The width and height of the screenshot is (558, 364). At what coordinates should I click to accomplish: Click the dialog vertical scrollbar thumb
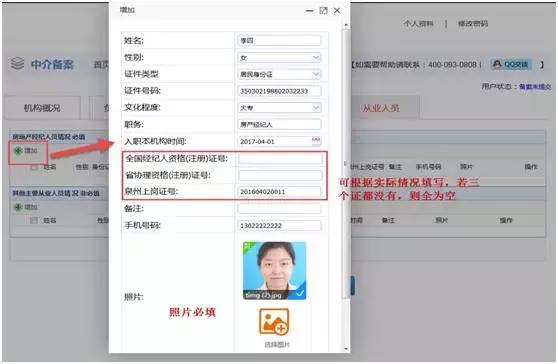[x=345, y=164]
